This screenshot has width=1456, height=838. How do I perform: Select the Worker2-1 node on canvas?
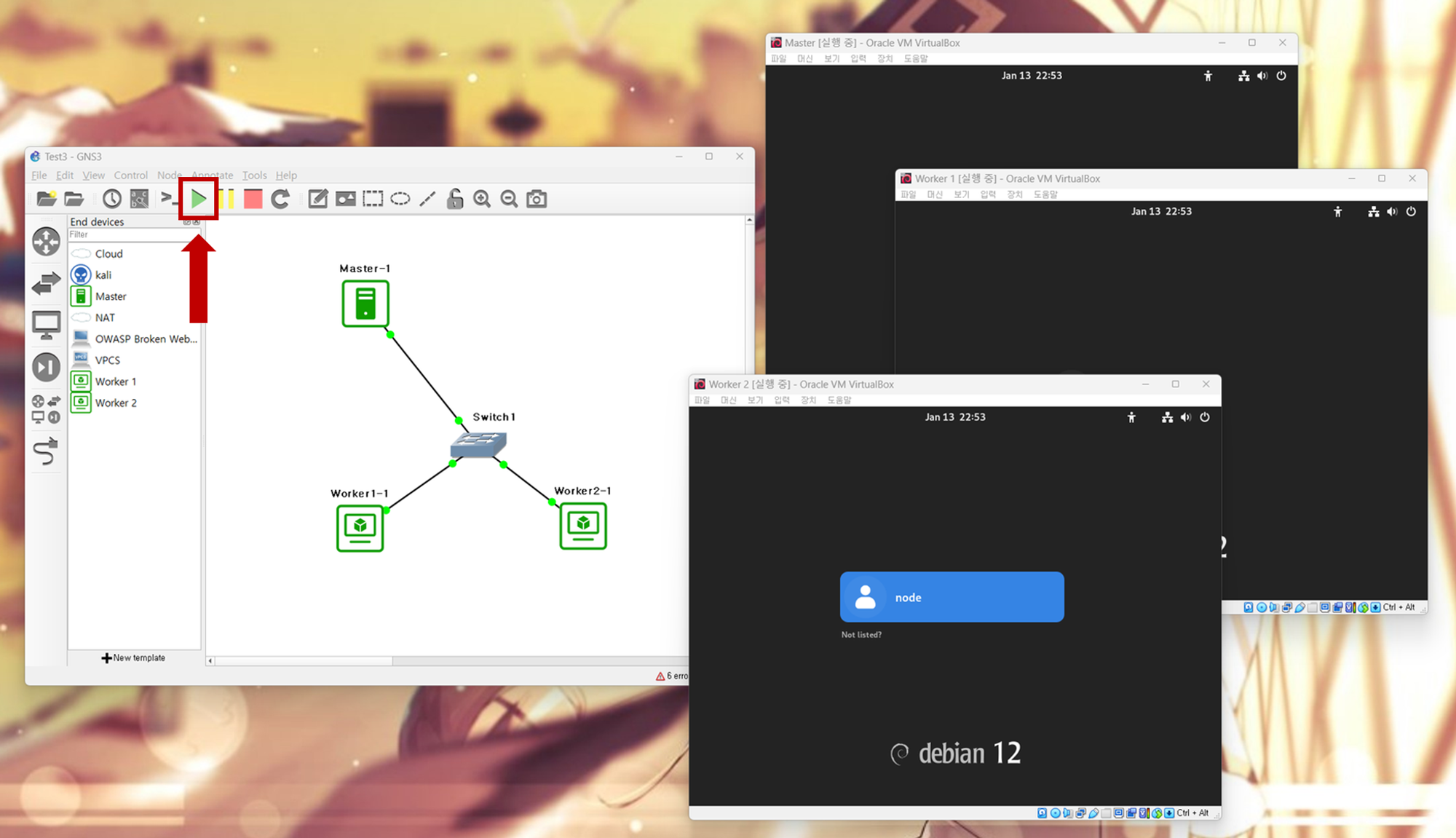point(583,526)
